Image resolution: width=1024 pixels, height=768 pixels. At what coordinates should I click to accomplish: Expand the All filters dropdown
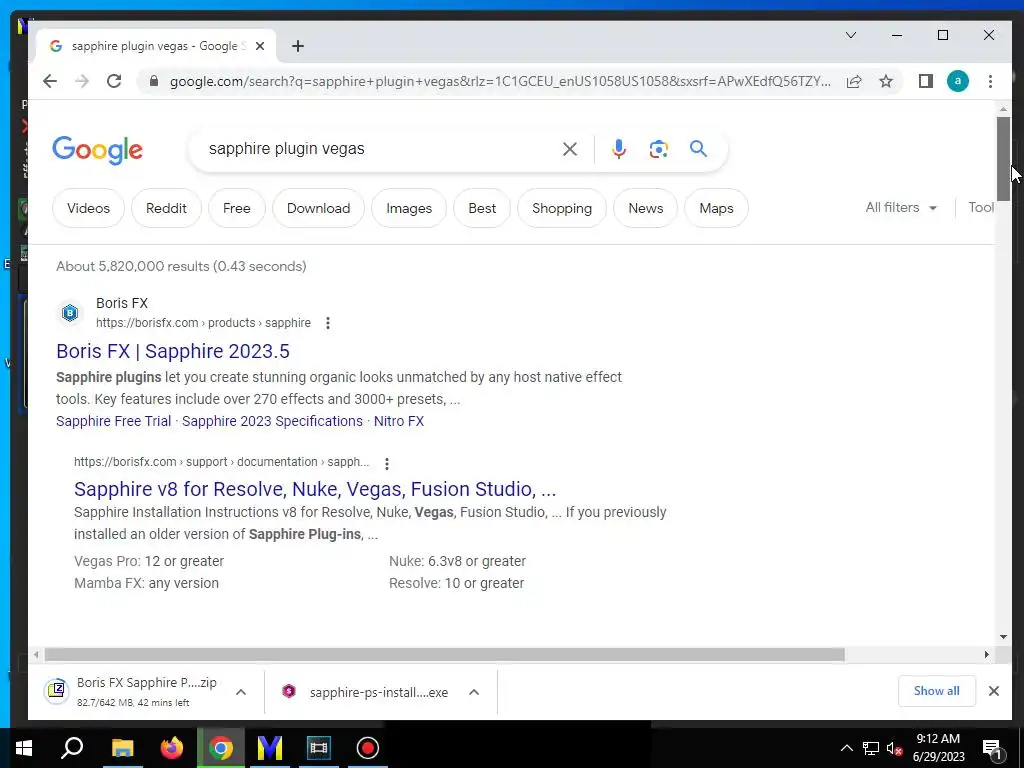point(901,208)
